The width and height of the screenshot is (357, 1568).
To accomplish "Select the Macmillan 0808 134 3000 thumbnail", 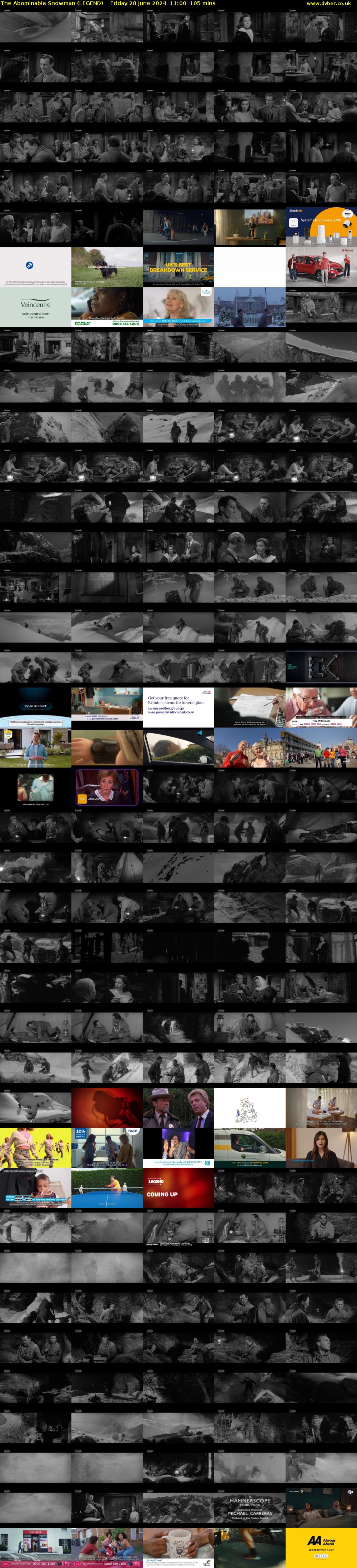I will click(107, 307).
